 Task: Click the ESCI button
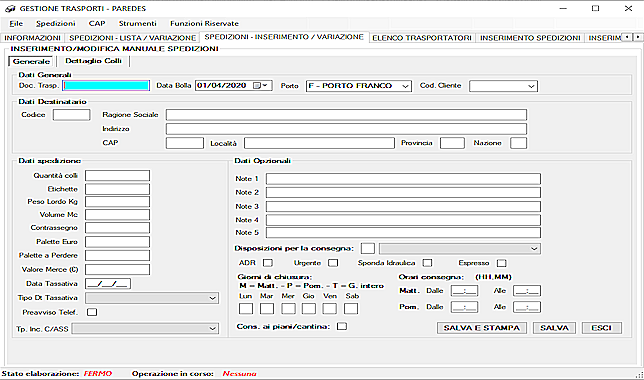pyautogui.click(x=602, y=328)
